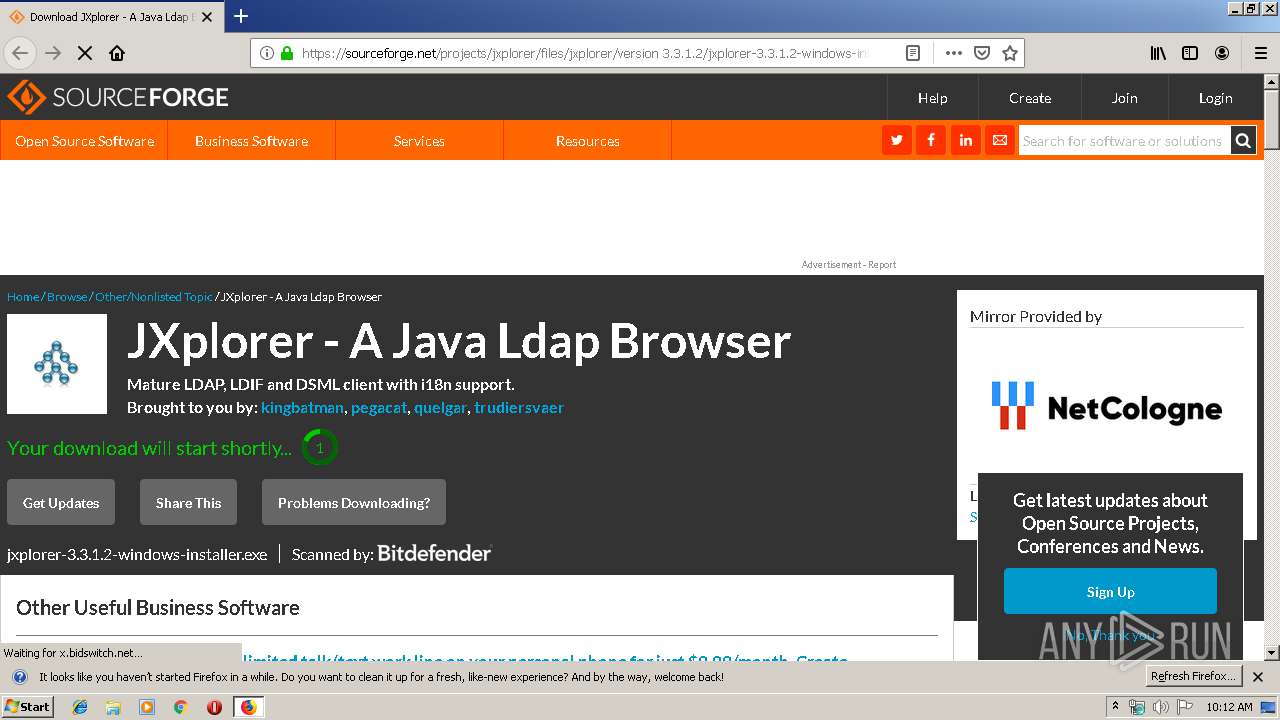
Task: Click the Firefox taskbar button
Action: point(248,707)
